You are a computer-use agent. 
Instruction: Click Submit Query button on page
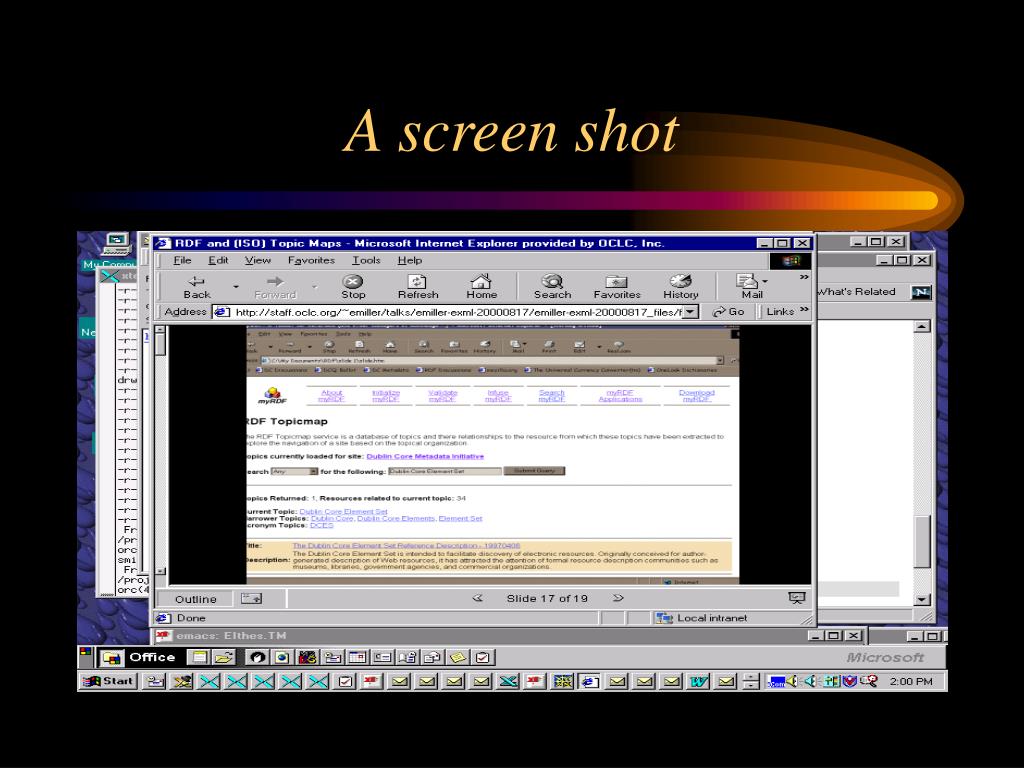point(534,470)
